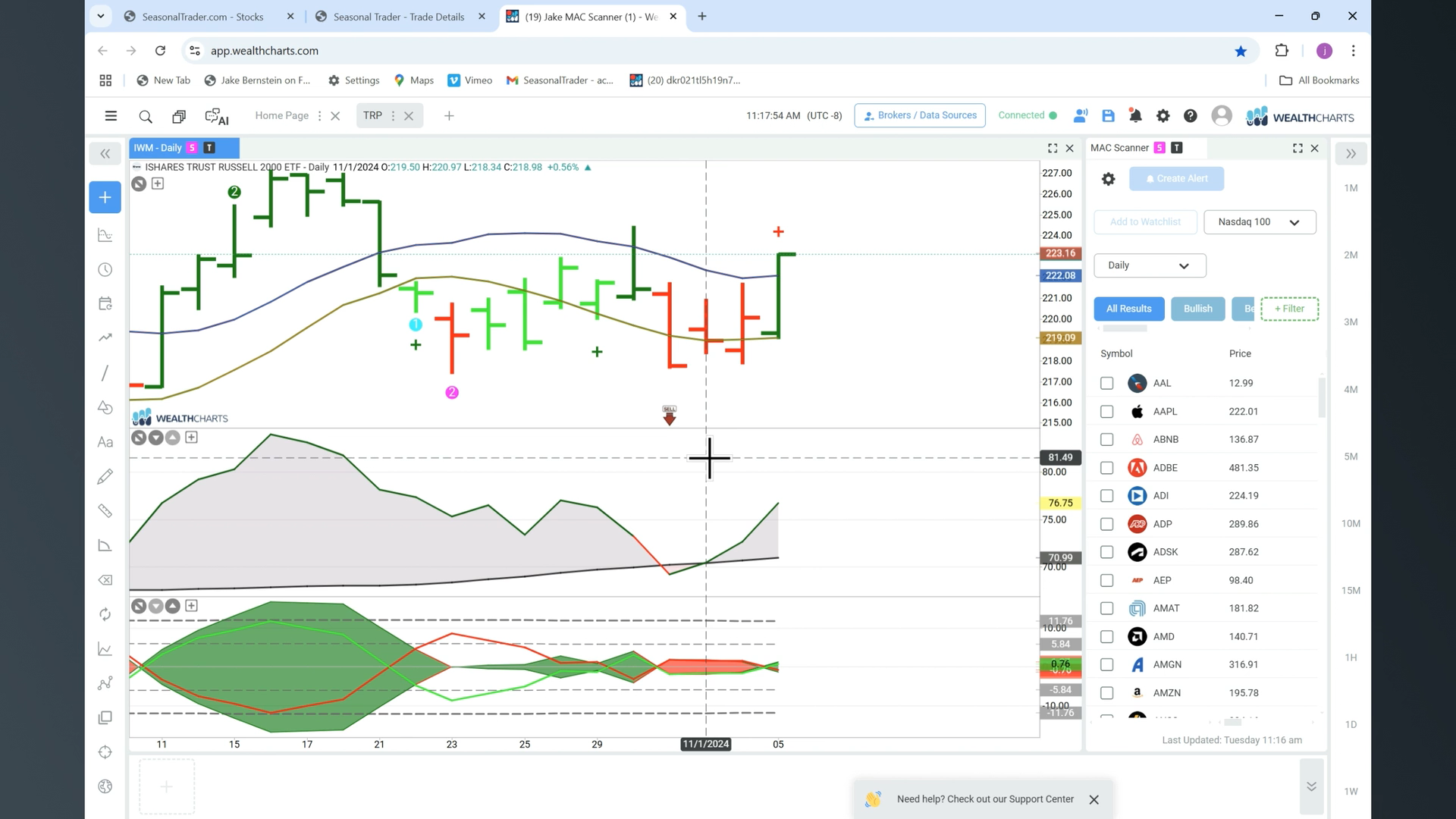Tick the AAPL checkbox
The height and width of the screenshot is (819, 1456).
click(x=1106, y=412)
